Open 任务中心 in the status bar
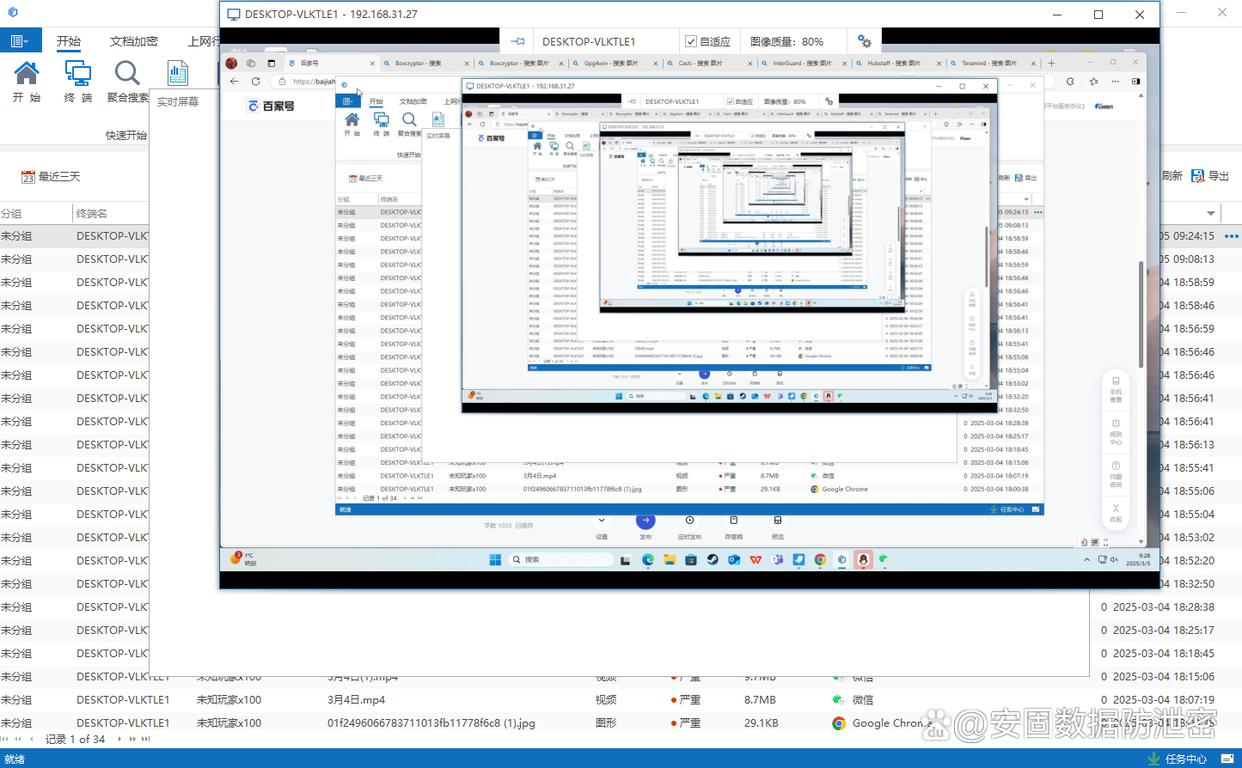1242x768 pixels. coord(1184,759)
